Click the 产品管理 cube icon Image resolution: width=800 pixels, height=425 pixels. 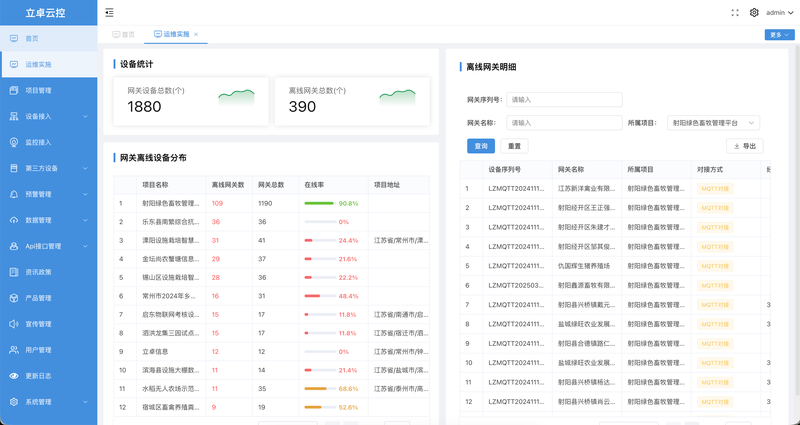tap(14, 298)
